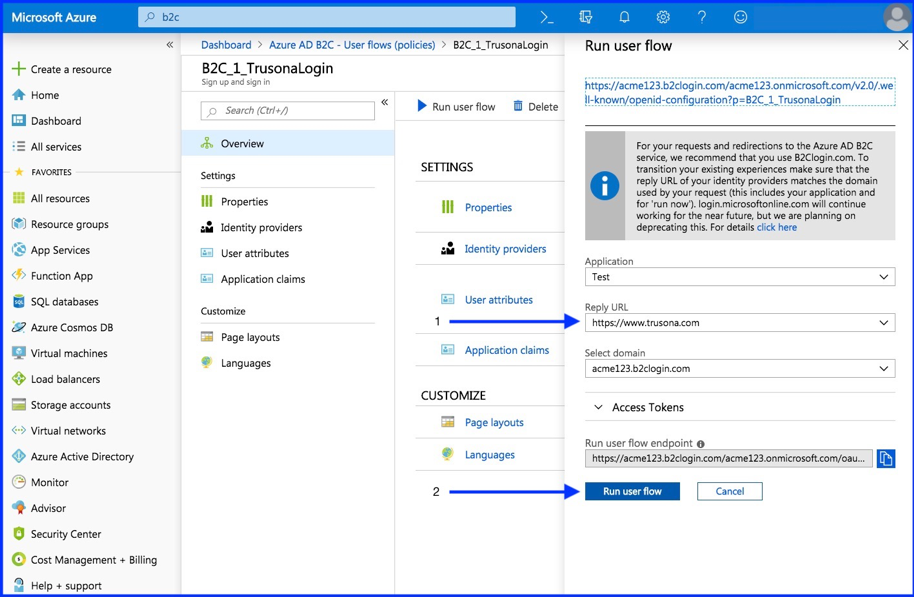Screen dimensions: 914x597
Task: Copy the run user flow endpoint
Action: (x=885, y=458)
